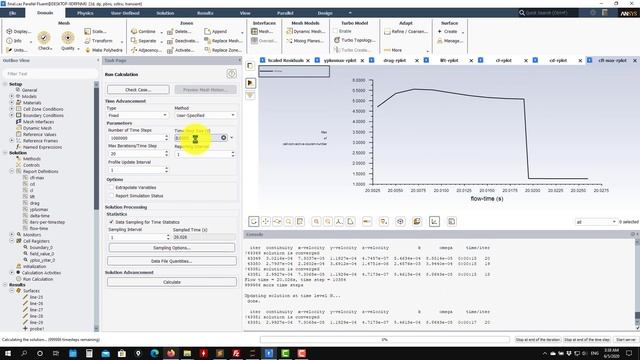Click the mesh Display icon
The height and width of the screenshot is (360, 640).
tap(9, 31)
